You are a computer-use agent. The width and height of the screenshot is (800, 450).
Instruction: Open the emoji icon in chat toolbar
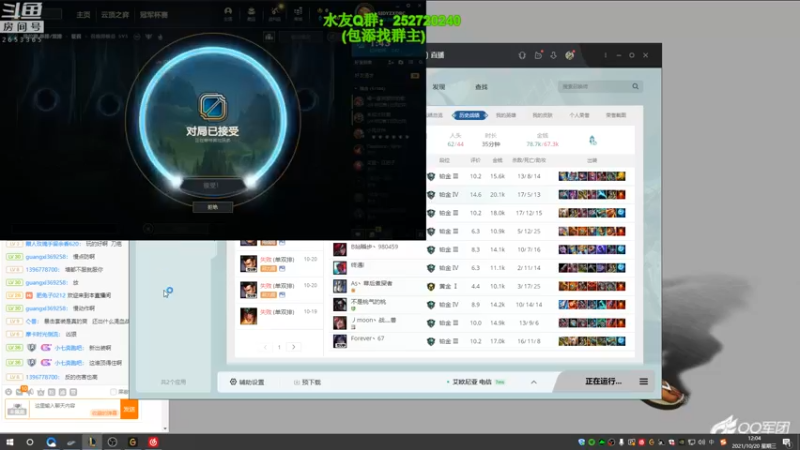pos(9,392)
